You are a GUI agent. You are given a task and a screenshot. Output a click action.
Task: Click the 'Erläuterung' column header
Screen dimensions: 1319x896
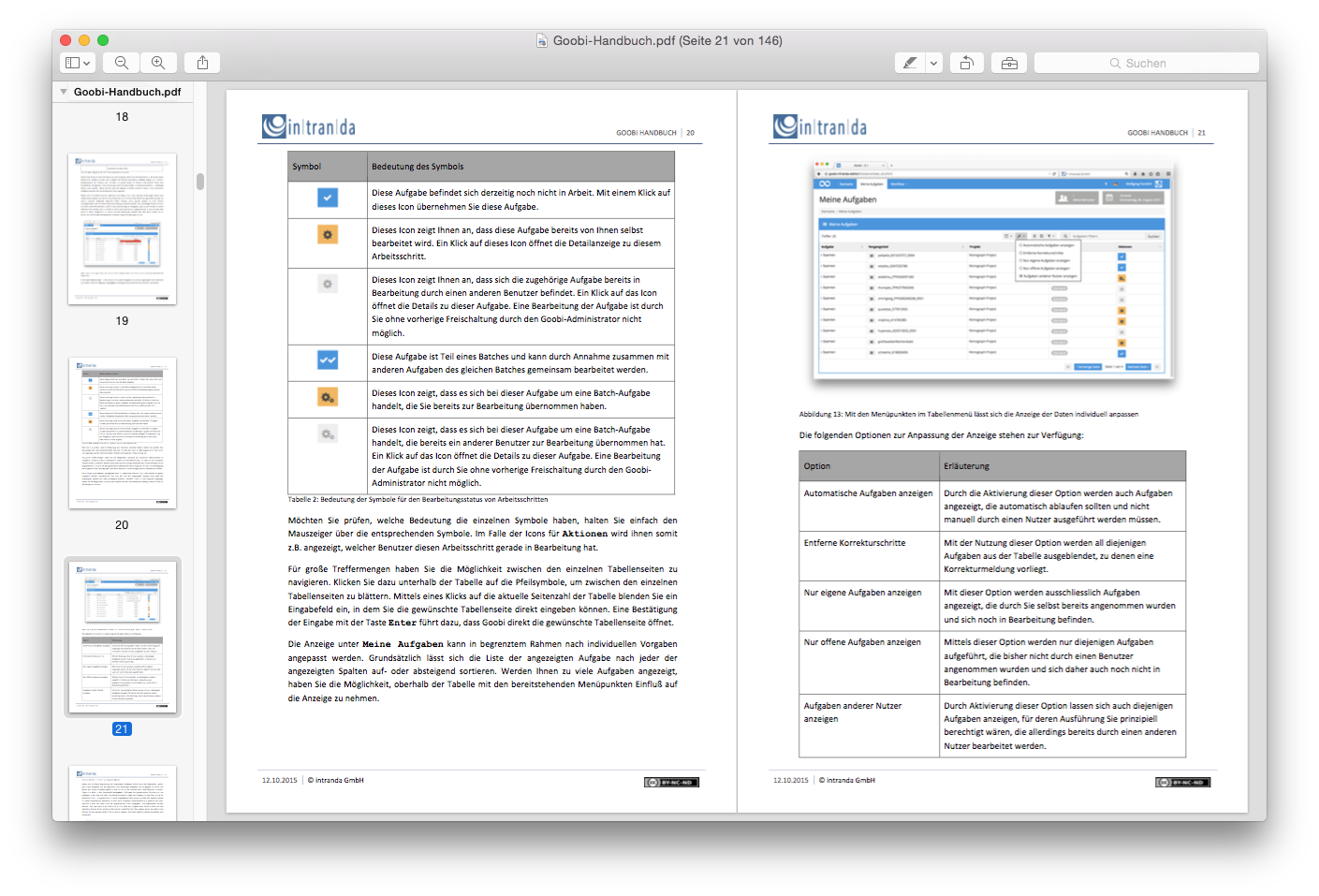tap(1063, 466)
